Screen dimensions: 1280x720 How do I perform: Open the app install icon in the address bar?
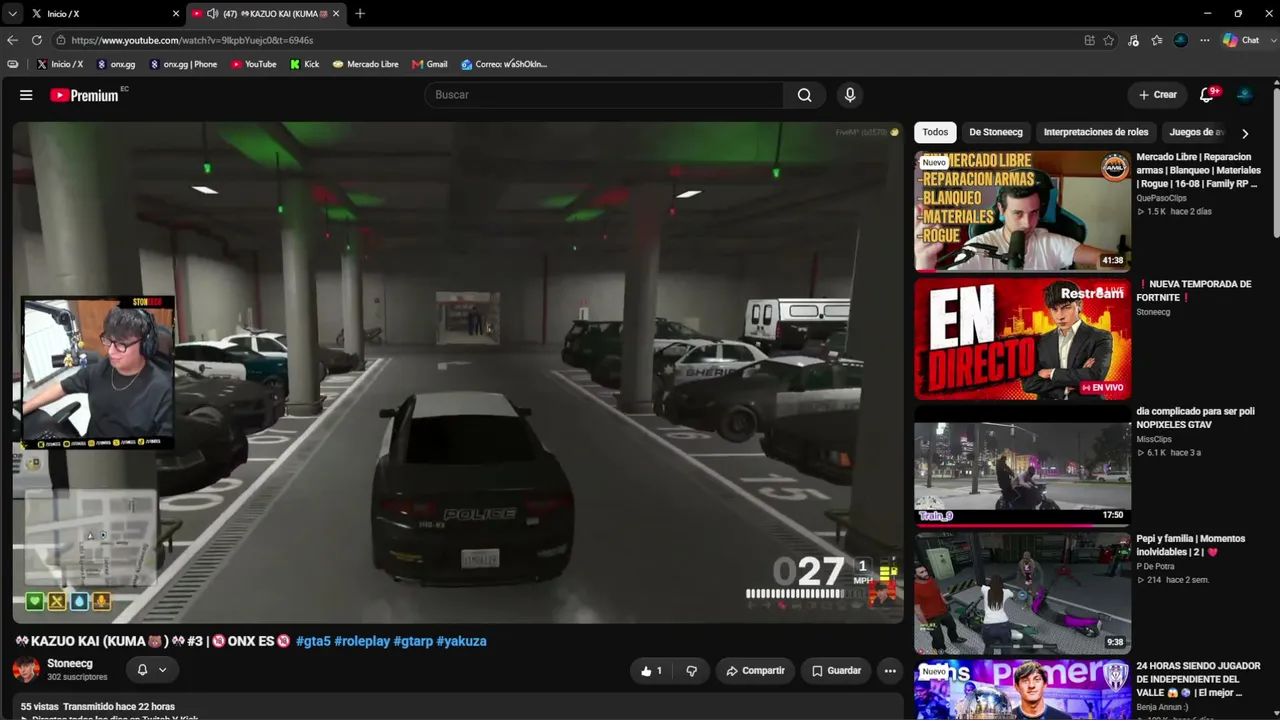1089,40
